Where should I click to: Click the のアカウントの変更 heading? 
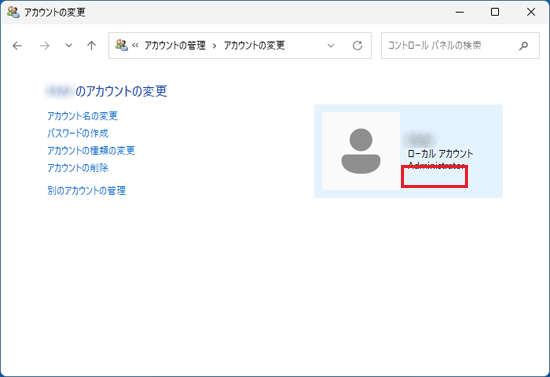coord(121,91)
